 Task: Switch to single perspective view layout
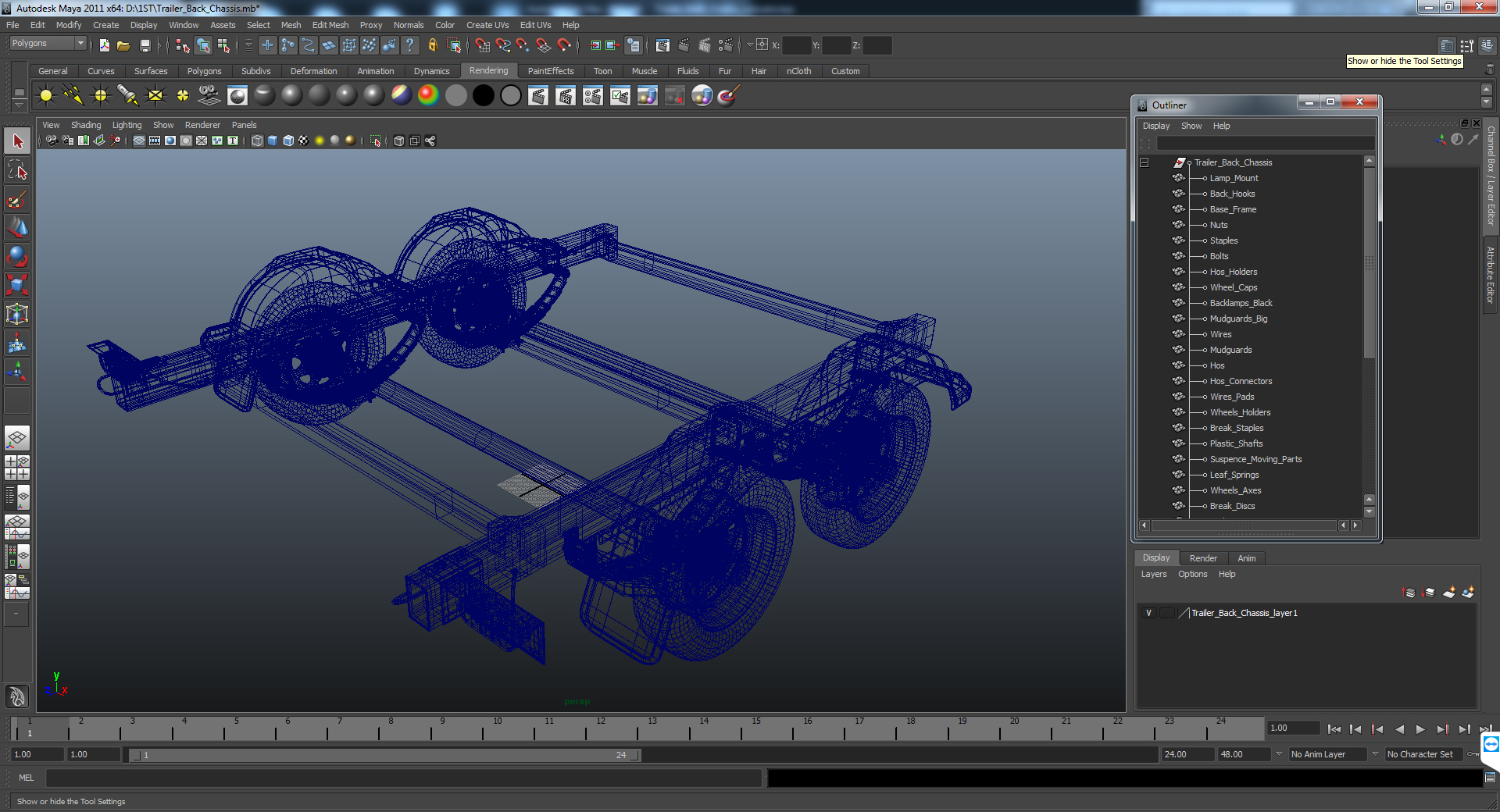coord(17,438)
